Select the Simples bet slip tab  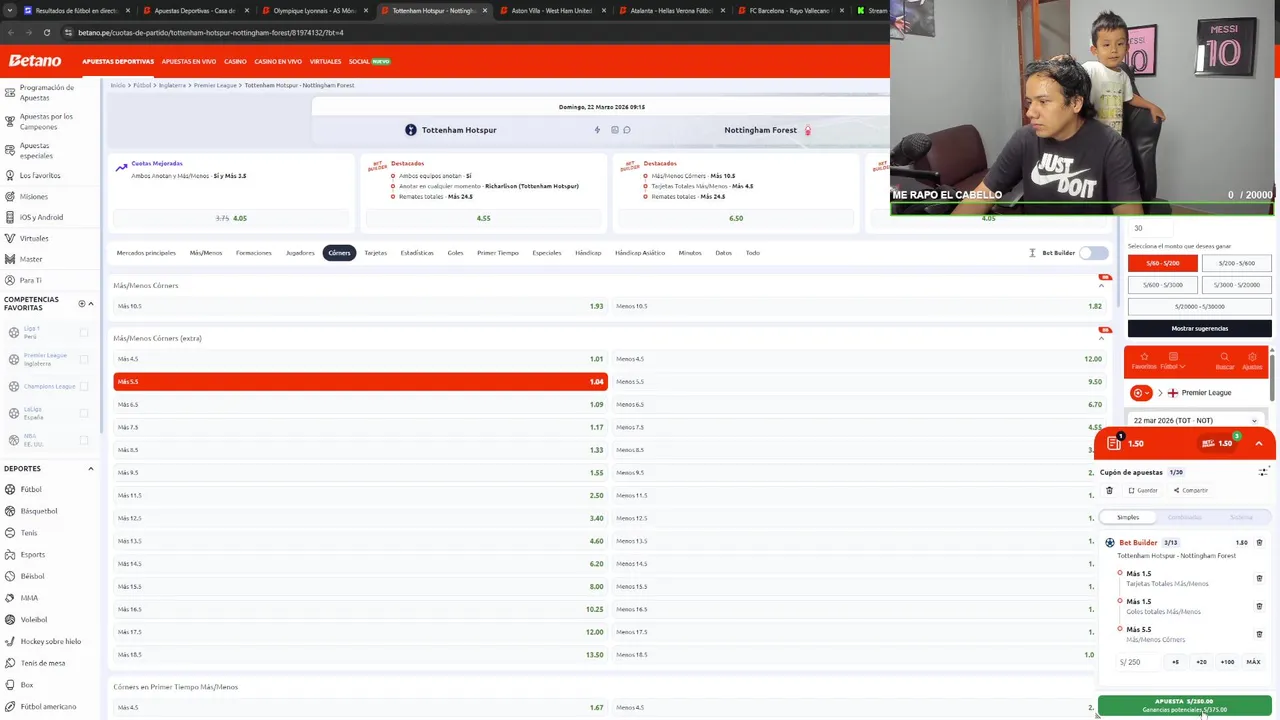[x=1128, y=517]
